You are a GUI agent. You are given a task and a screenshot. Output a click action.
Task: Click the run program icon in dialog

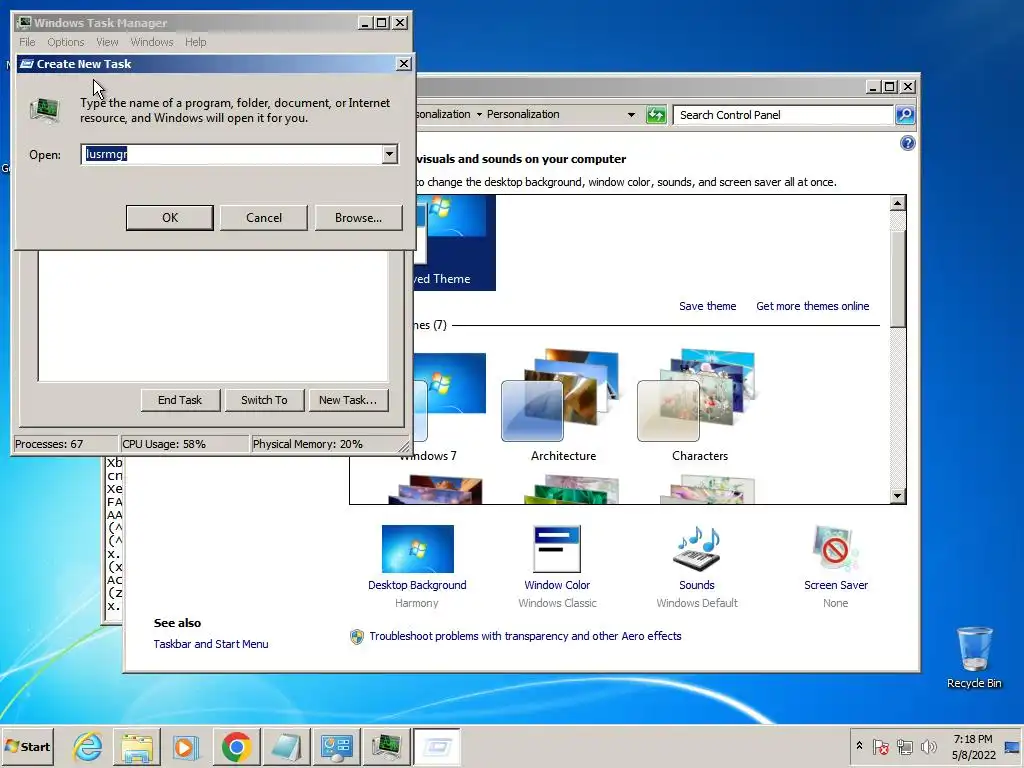click(45, 110)
